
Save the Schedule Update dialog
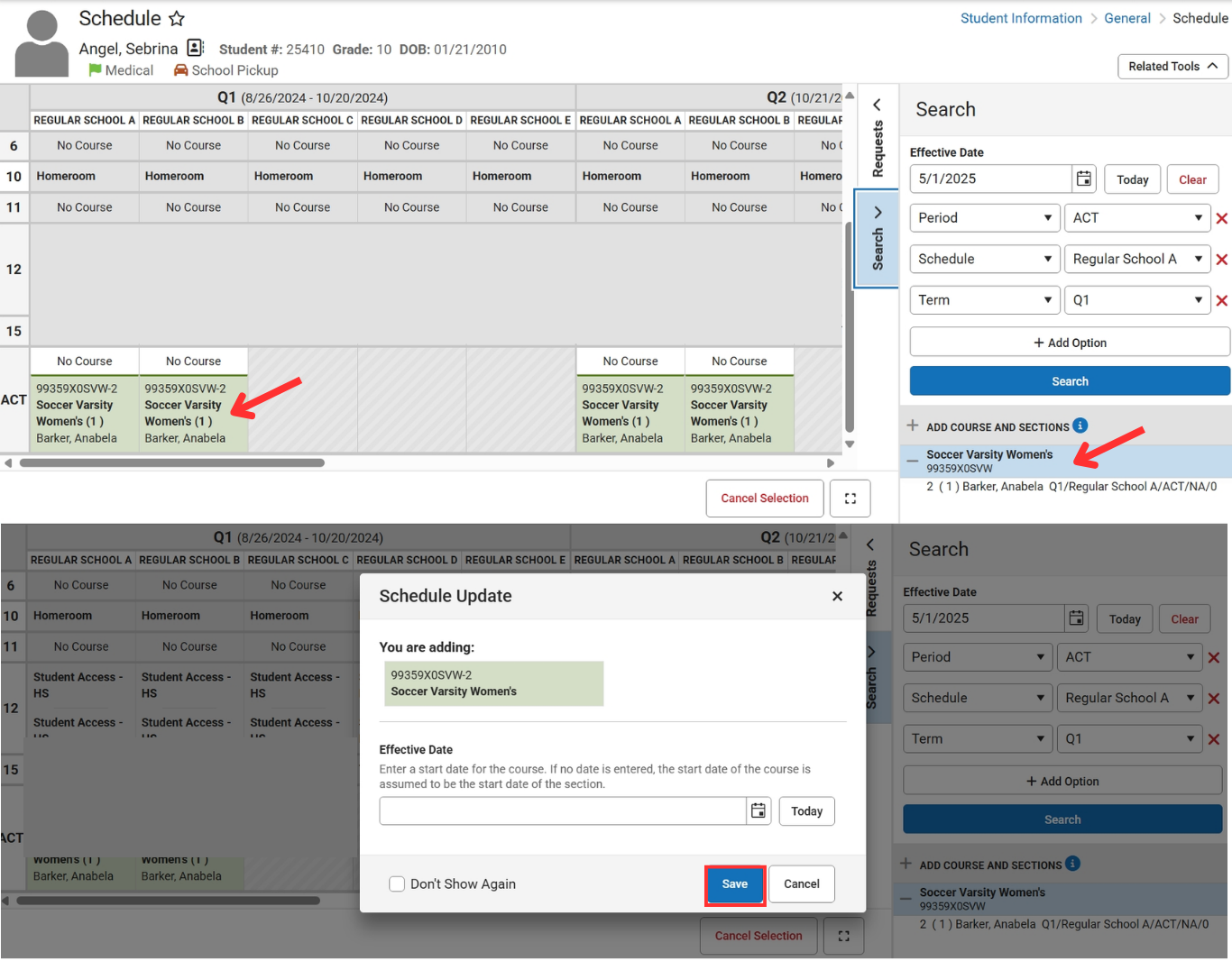click(735, 884)
